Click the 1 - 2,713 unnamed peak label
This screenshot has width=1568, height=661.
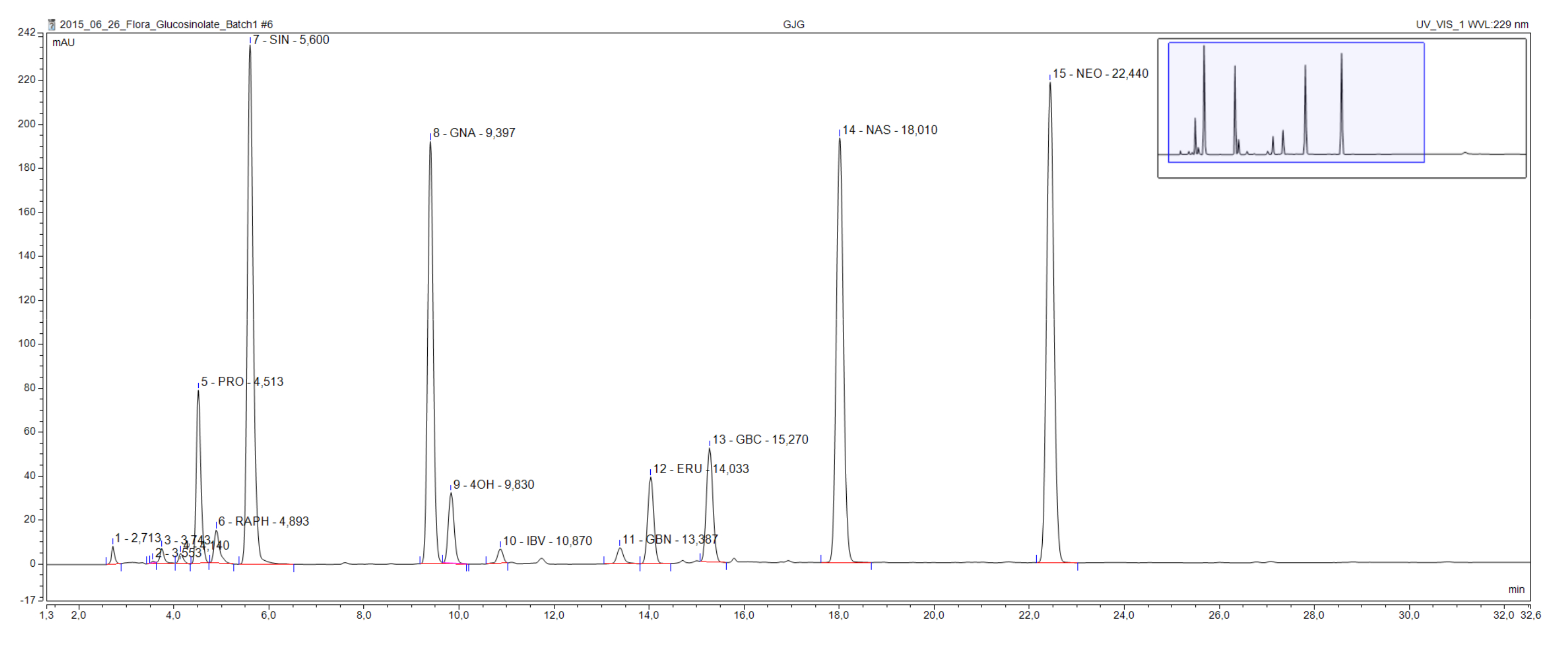[x=138, y=538]
